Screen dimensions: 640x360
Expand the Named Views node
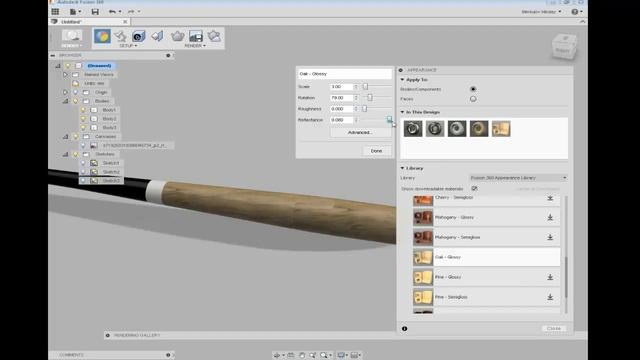(x=65, y=75)
